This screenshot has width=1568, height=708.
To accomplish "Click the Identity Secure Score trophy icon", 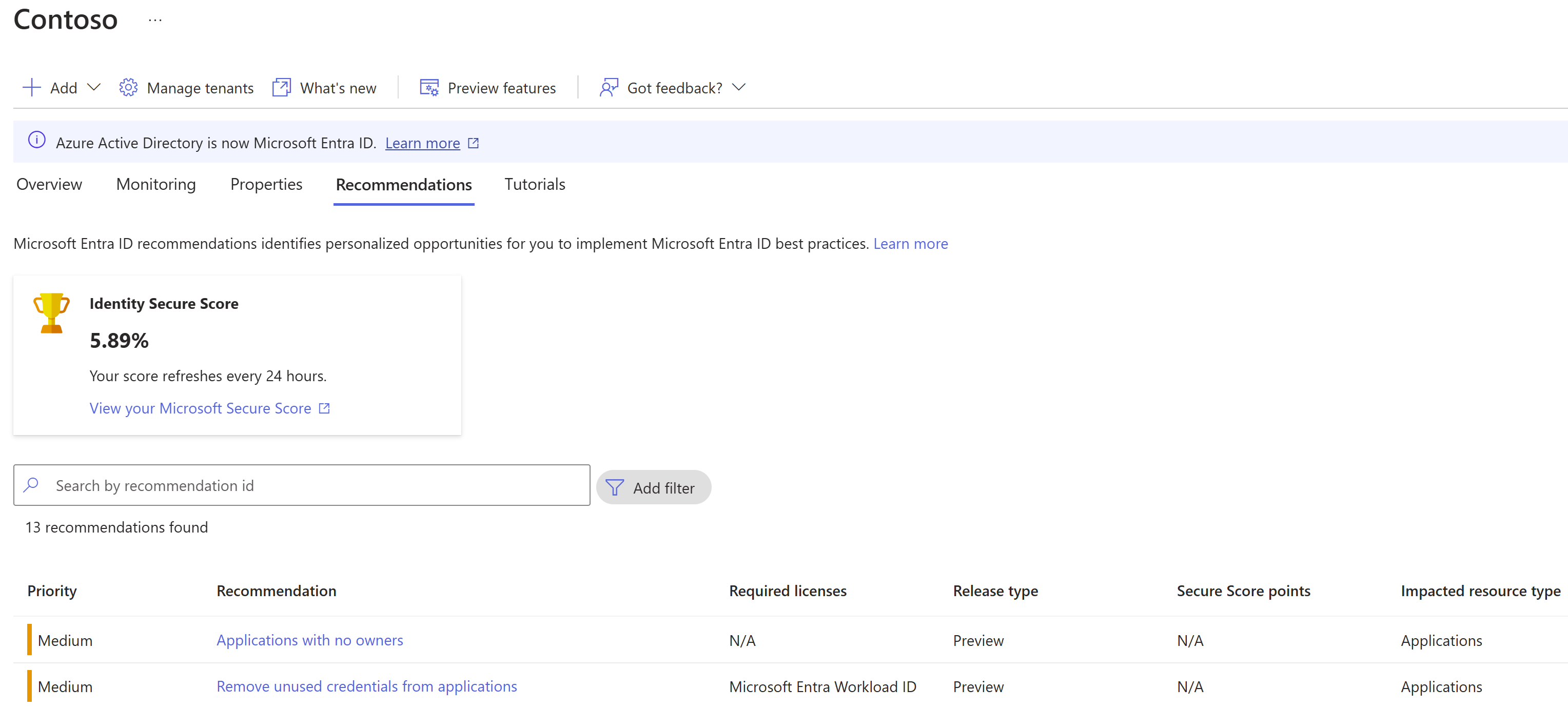I will point(50,311).
